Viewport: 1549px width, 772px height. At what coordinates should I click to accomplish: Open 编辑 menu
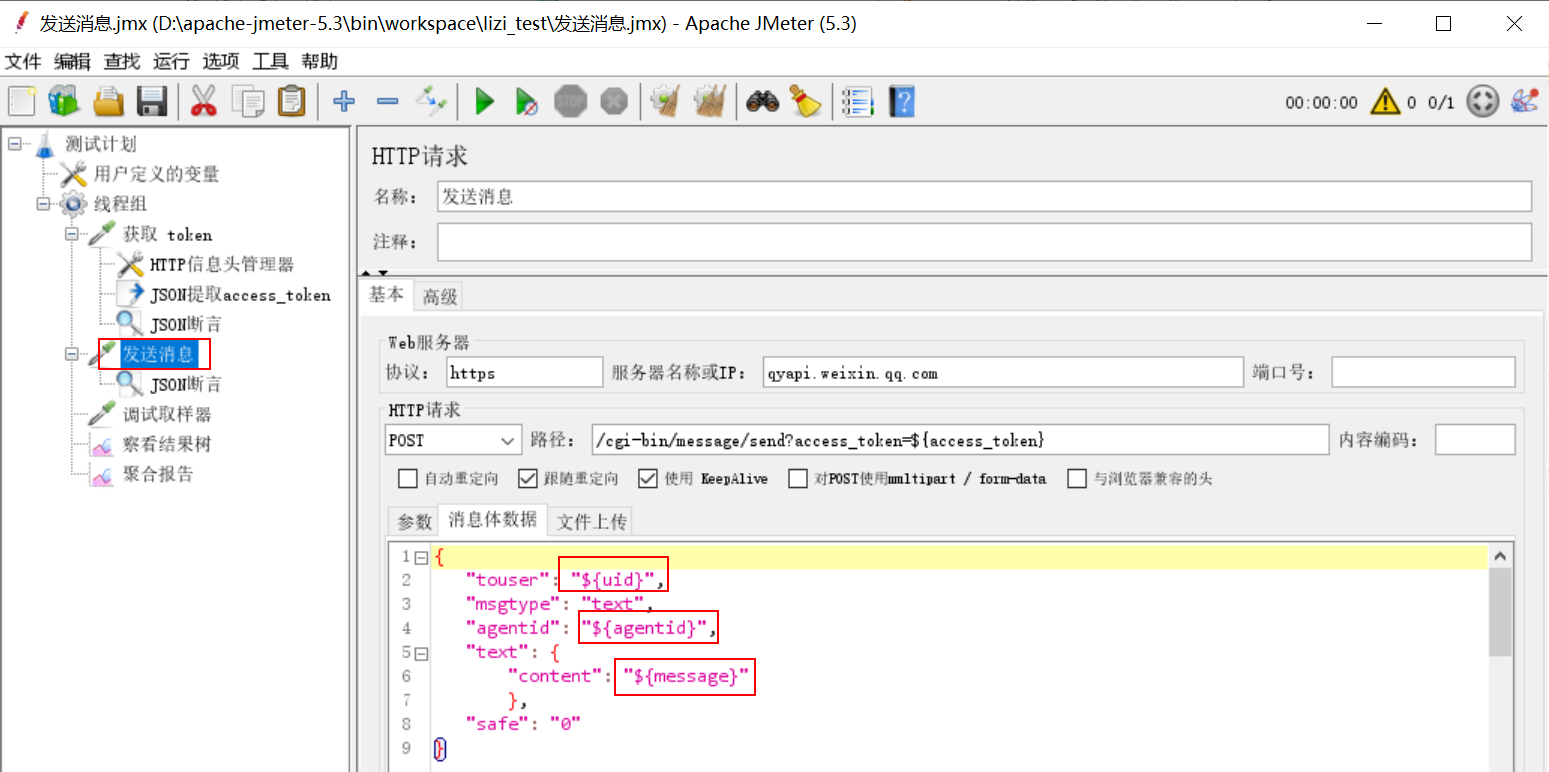pos(72,61)
